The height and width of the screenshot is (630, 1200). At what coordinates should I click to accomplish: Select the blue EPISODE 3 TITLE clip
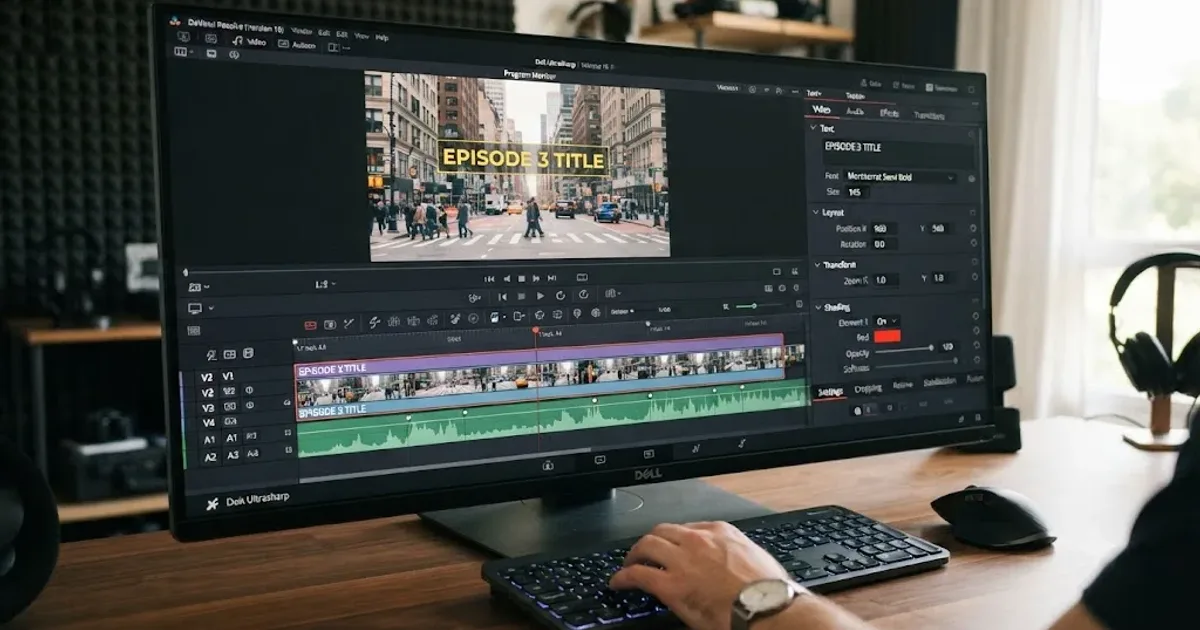540,393
